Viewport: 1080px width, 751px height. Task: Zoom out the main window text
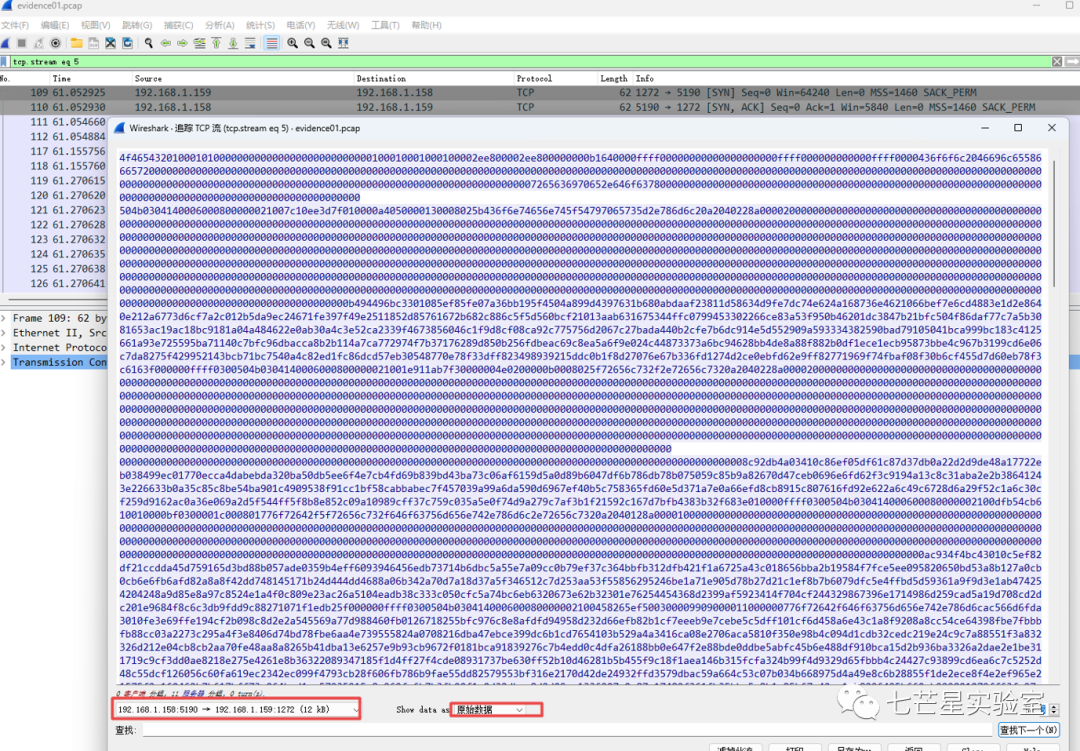click(310, 43)
